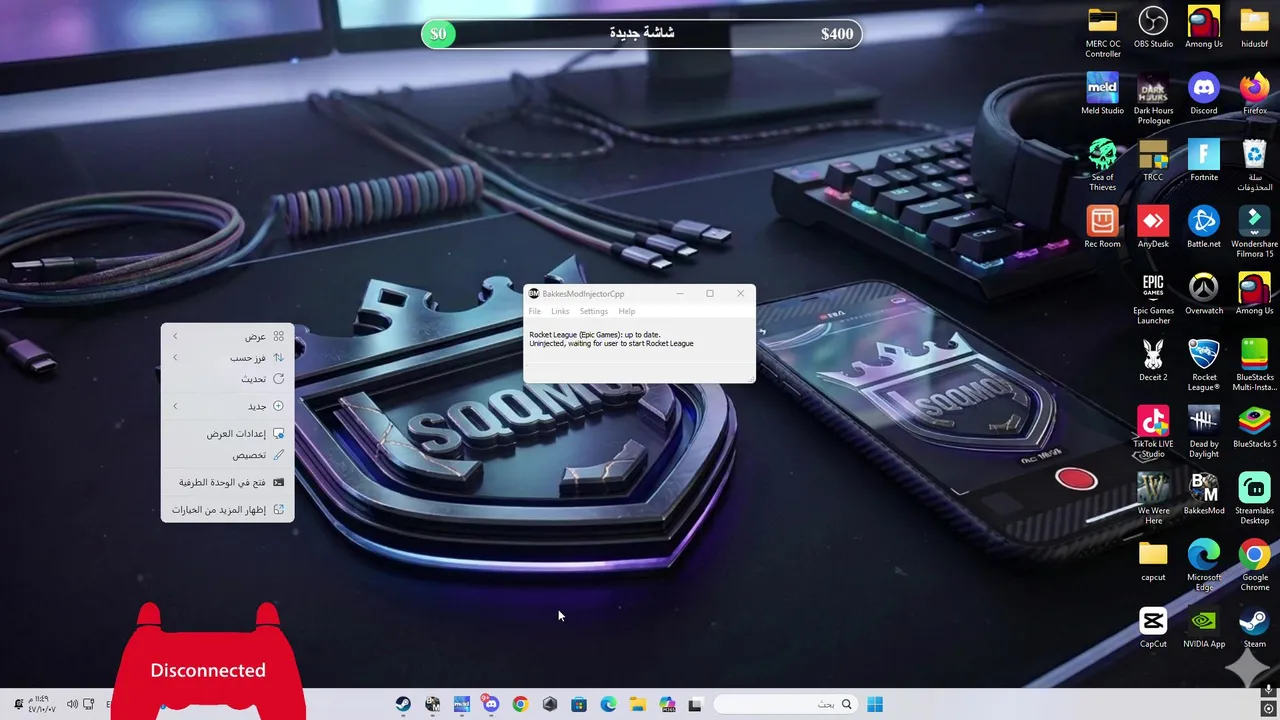Open the OBS Studio desktop shortcut
Image resolution: width=1280 pixels, height=720 pixels.
tap(1153, 28)
